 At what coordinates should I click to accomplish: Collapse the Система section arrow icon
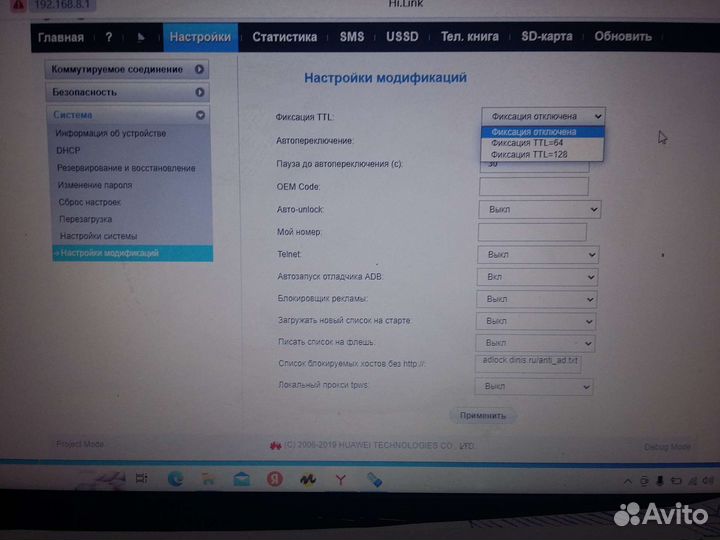(x=200, y=115)
